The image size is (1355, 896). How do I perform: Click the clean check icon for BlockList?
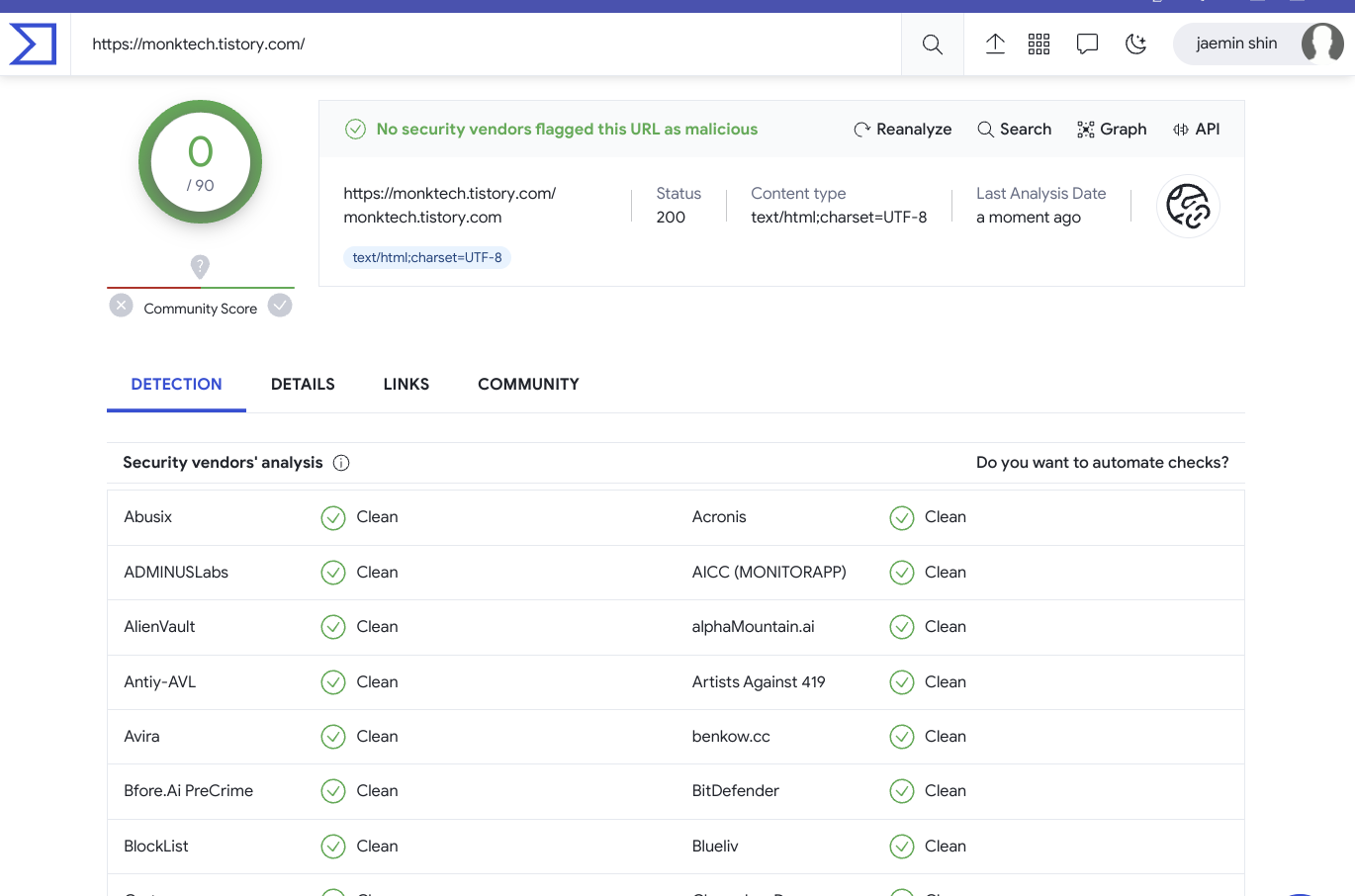point(333,847)
